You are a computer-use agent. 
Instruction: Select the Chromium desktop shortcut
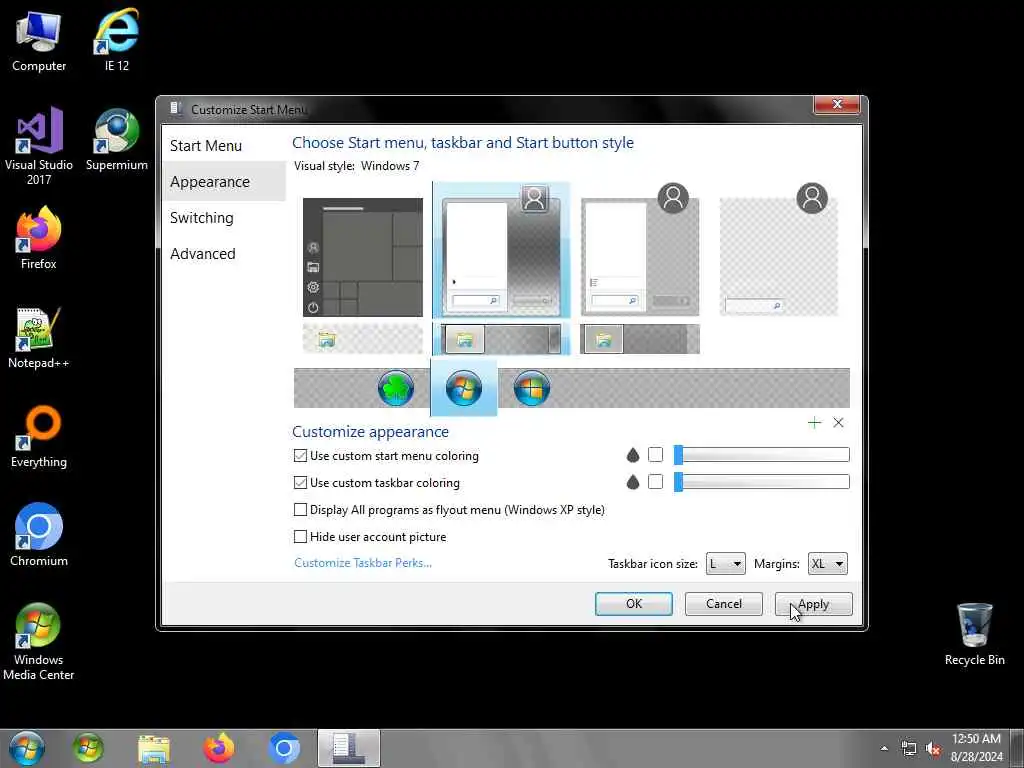pos(39,535)
